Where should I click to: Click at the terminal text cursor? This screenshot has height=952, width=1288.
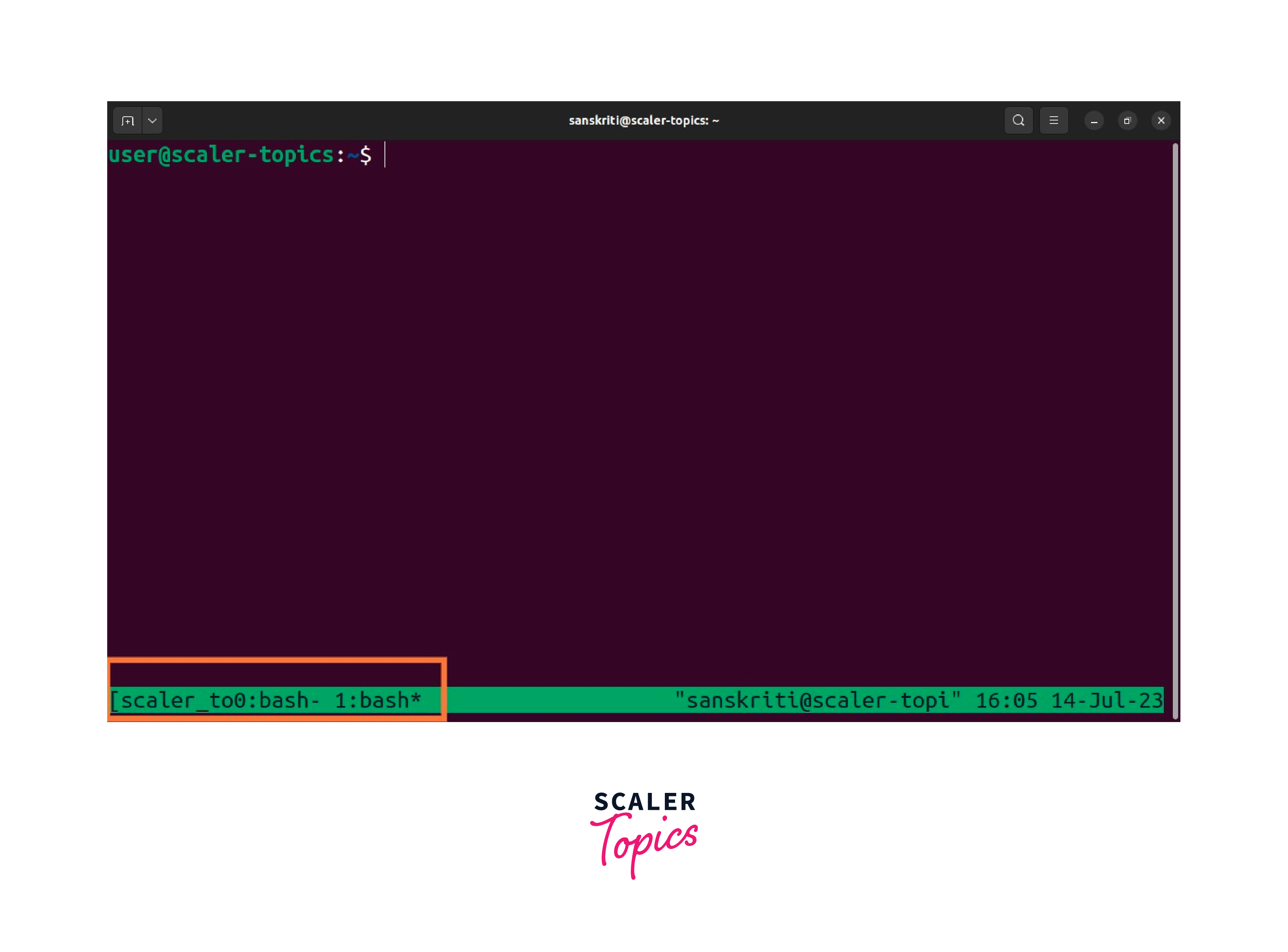coord(385,155)
